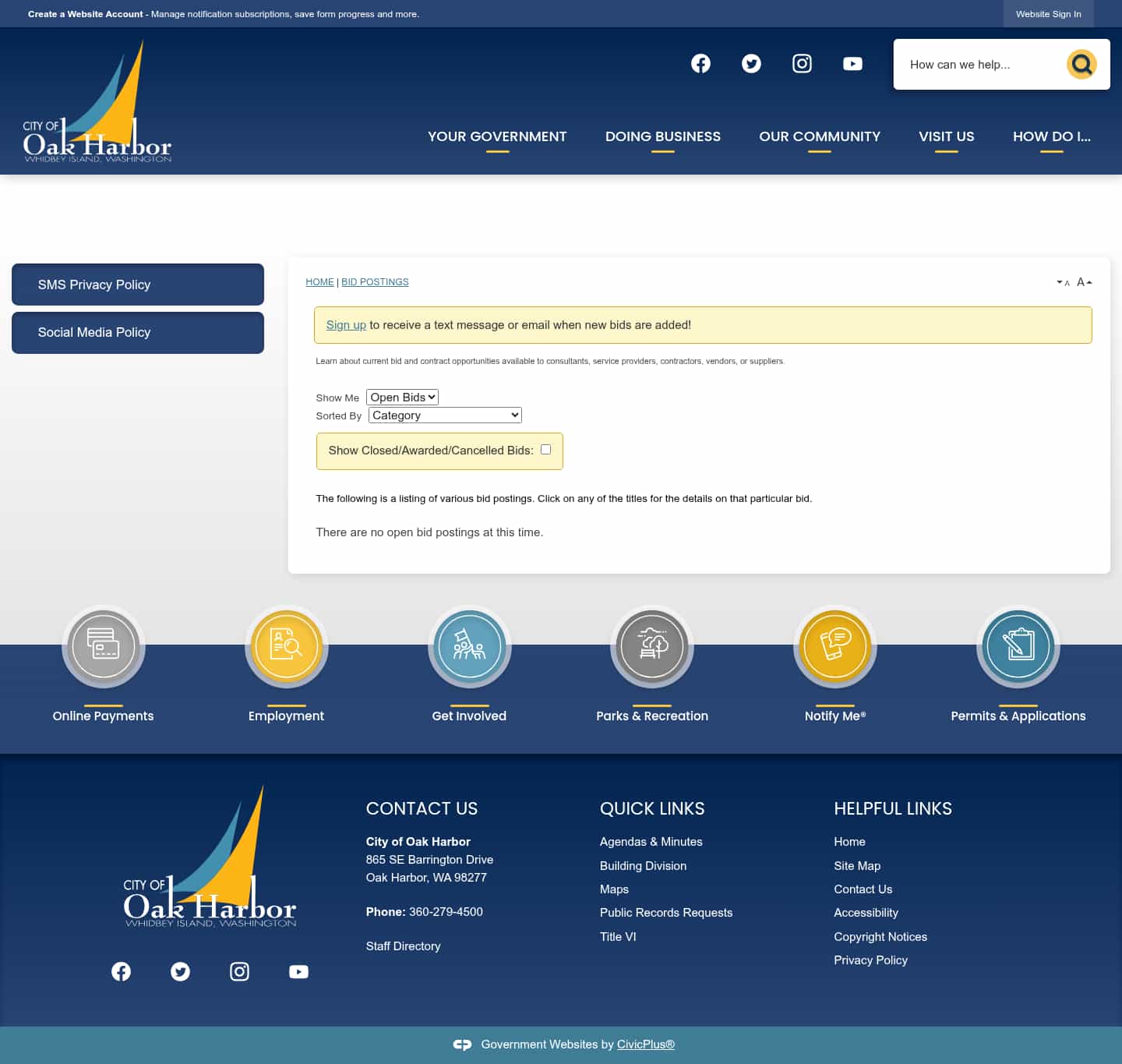Click the Home breadcrumb link
The height and width of the screenshot is (1064, 1122).
click(319, 282)
